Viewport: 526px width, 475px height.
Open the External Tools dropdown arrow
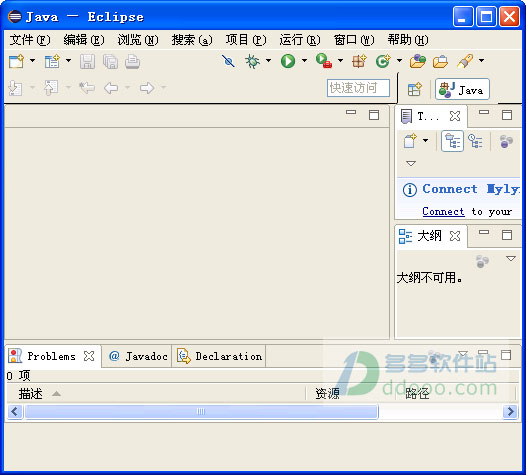coord(340,60)
